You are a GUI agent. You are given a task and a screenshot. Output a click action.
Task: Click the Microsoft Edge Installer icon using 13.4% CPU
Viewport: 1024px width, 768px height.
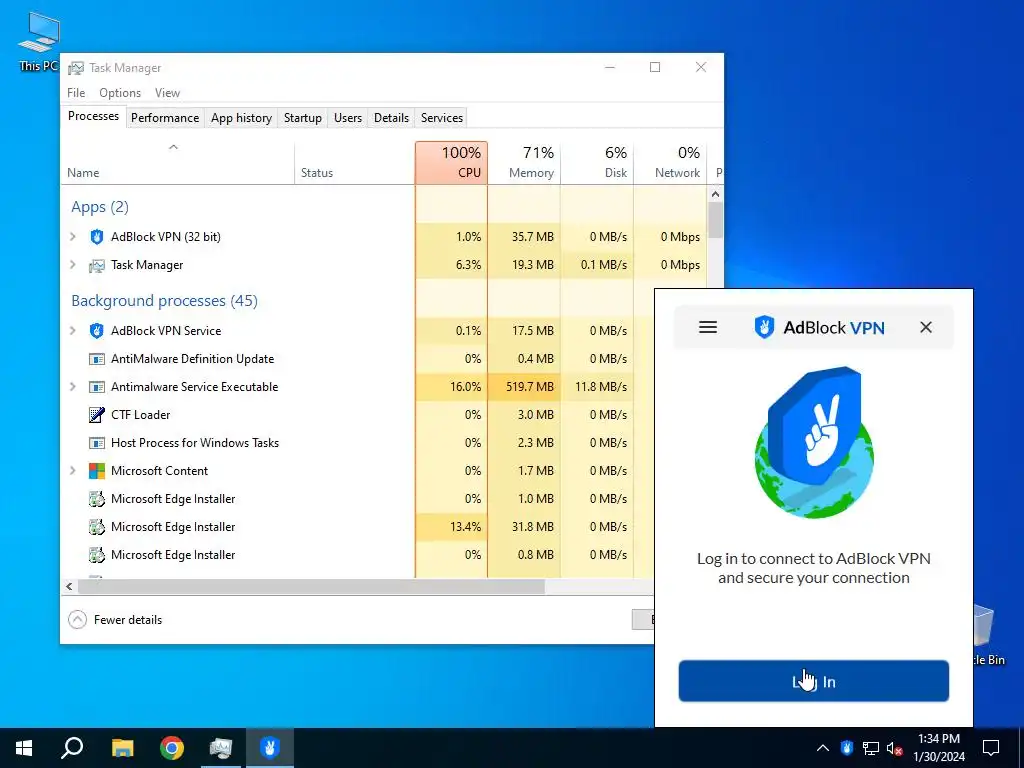97,526
